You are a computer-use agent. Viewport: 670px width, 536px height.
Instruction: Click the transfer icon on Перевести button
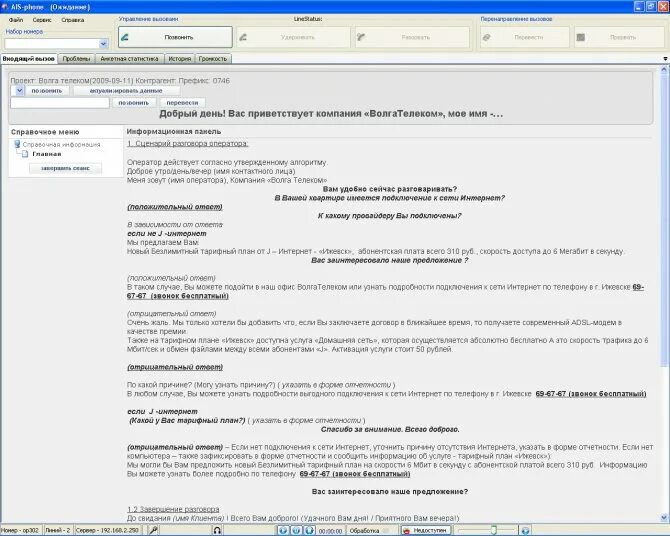[x=486, y=38]
